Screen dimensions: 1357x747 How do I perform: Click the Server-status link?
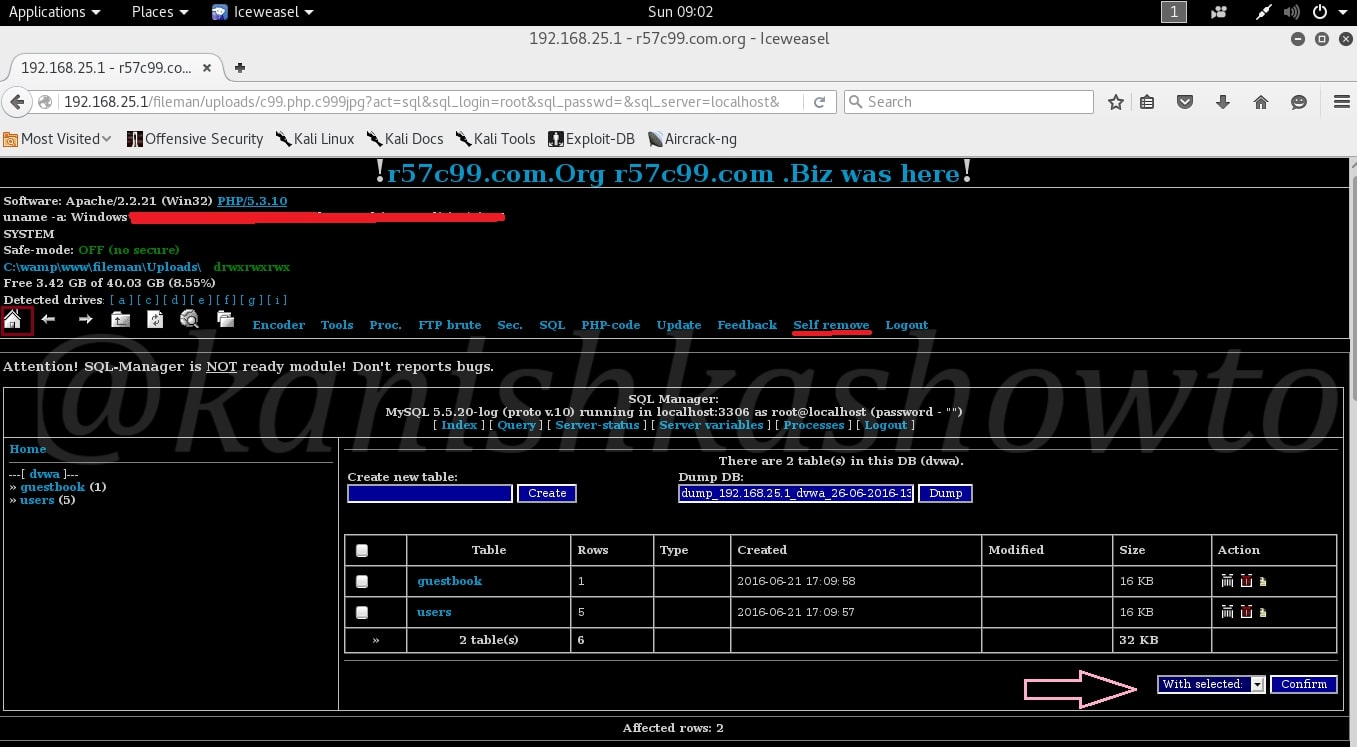click(x=597, y=425)
